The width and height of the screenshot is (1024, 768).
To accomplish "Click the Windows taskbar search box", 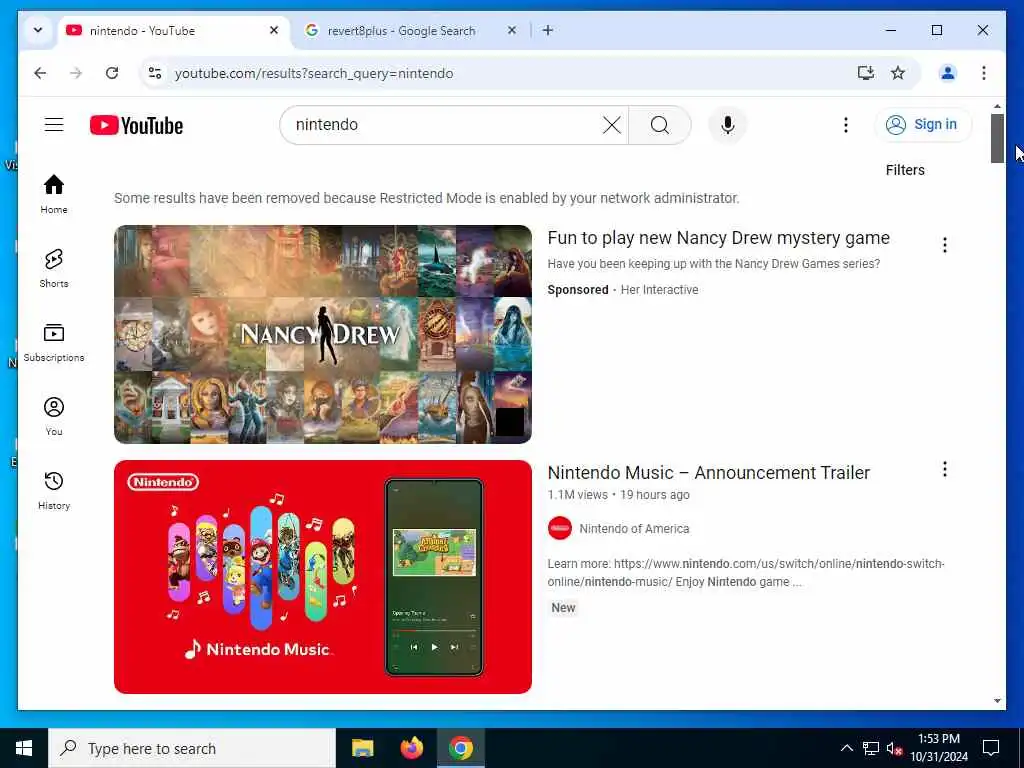I will coord(192,748).
